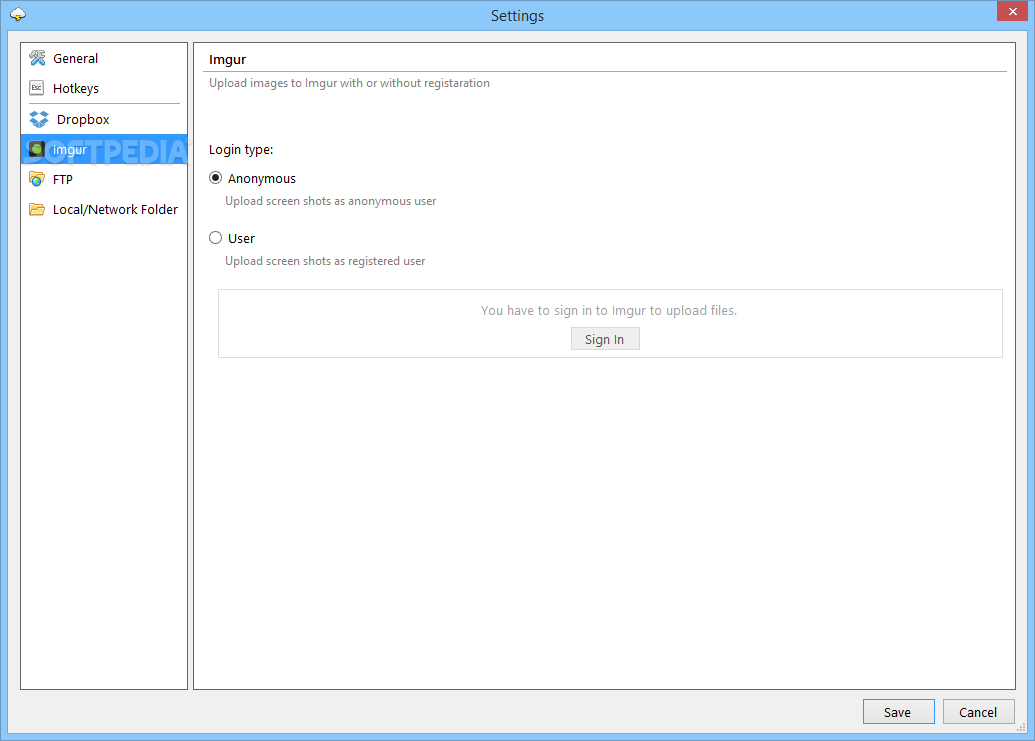Click the Sign In button
The height and width of the screenshot is (741, 1035).
pyautogui.click(x=605, y=339)
